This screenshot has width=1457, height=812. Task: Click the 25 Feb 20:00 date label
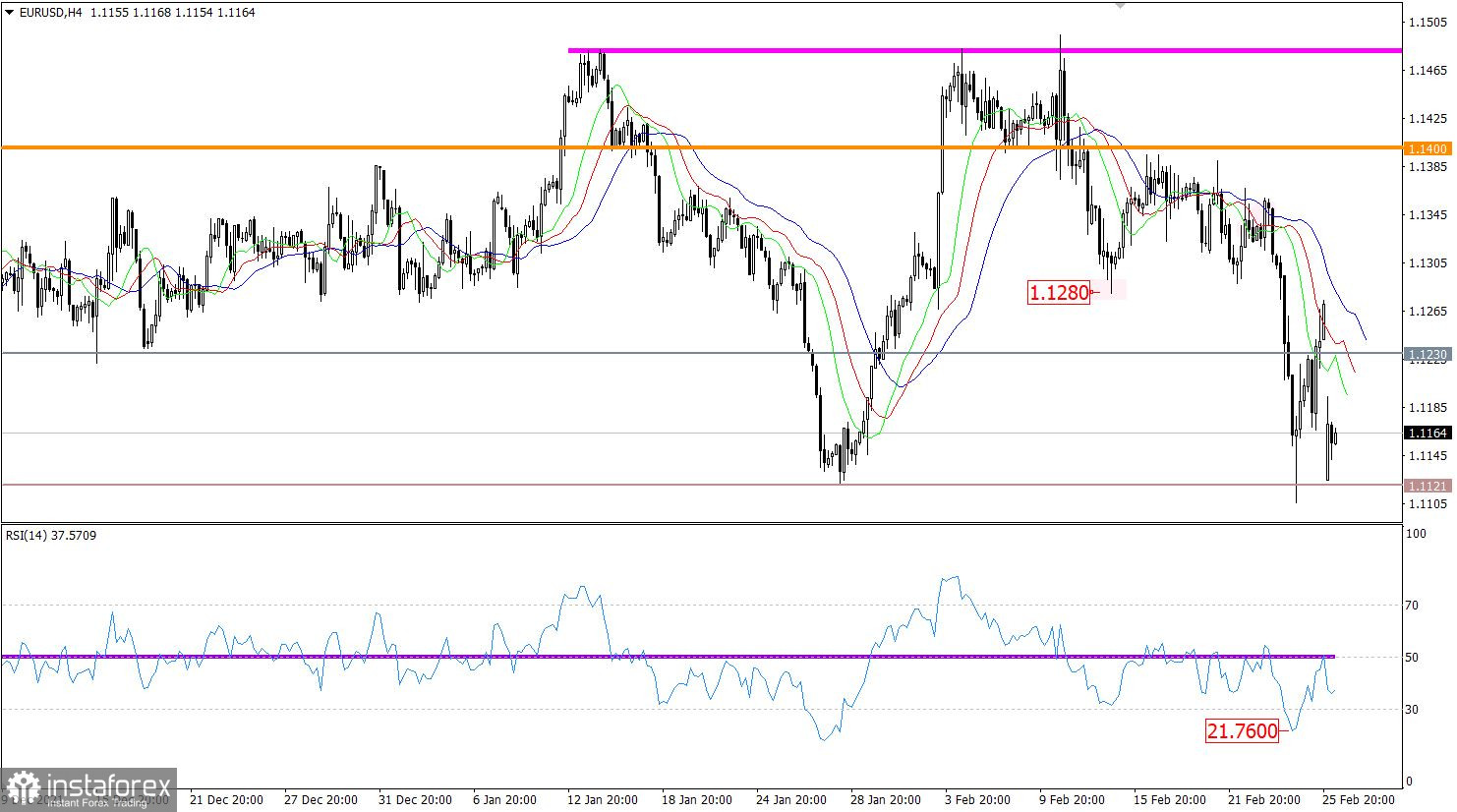click(x=1358, y=799)
